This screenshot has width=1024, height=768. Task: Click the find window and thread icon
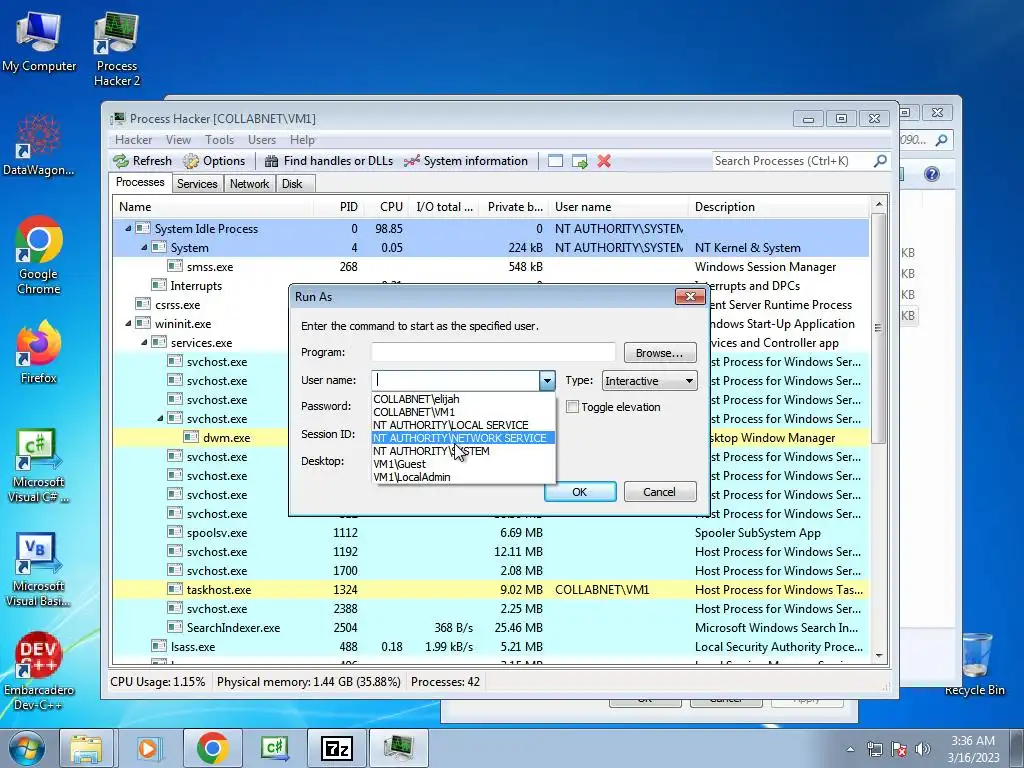[579, 161]
